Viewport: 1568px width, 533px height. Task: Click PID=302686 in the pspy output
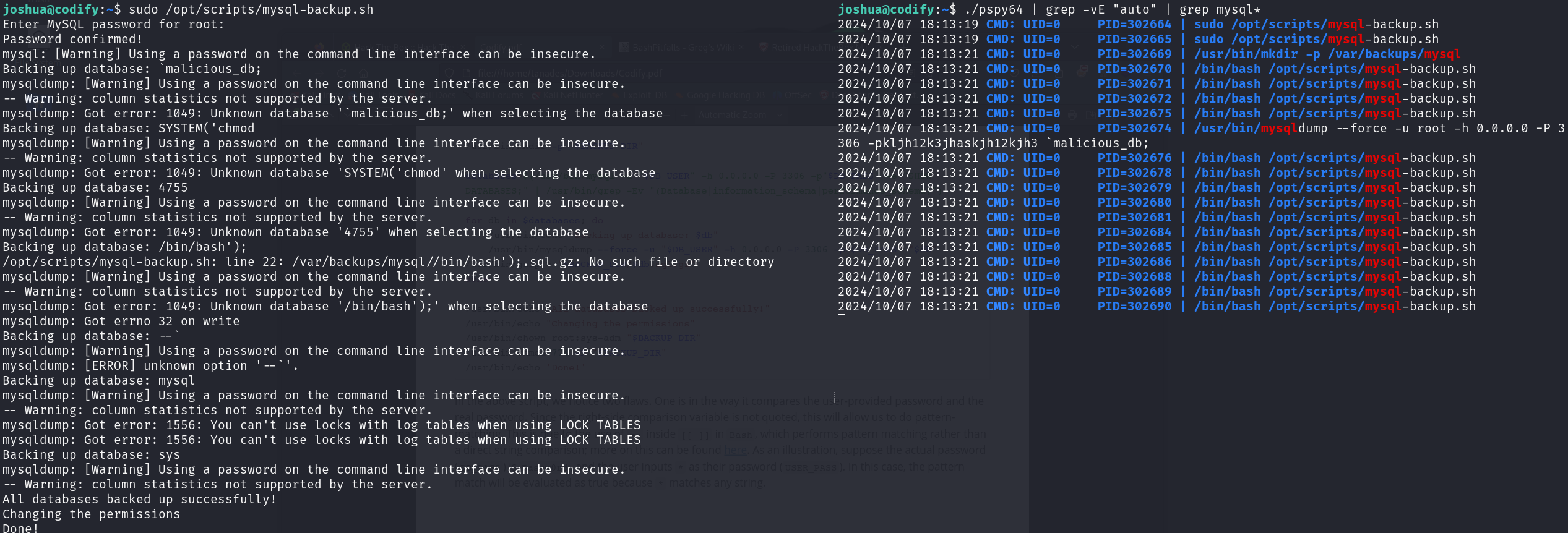point(1135,262)
